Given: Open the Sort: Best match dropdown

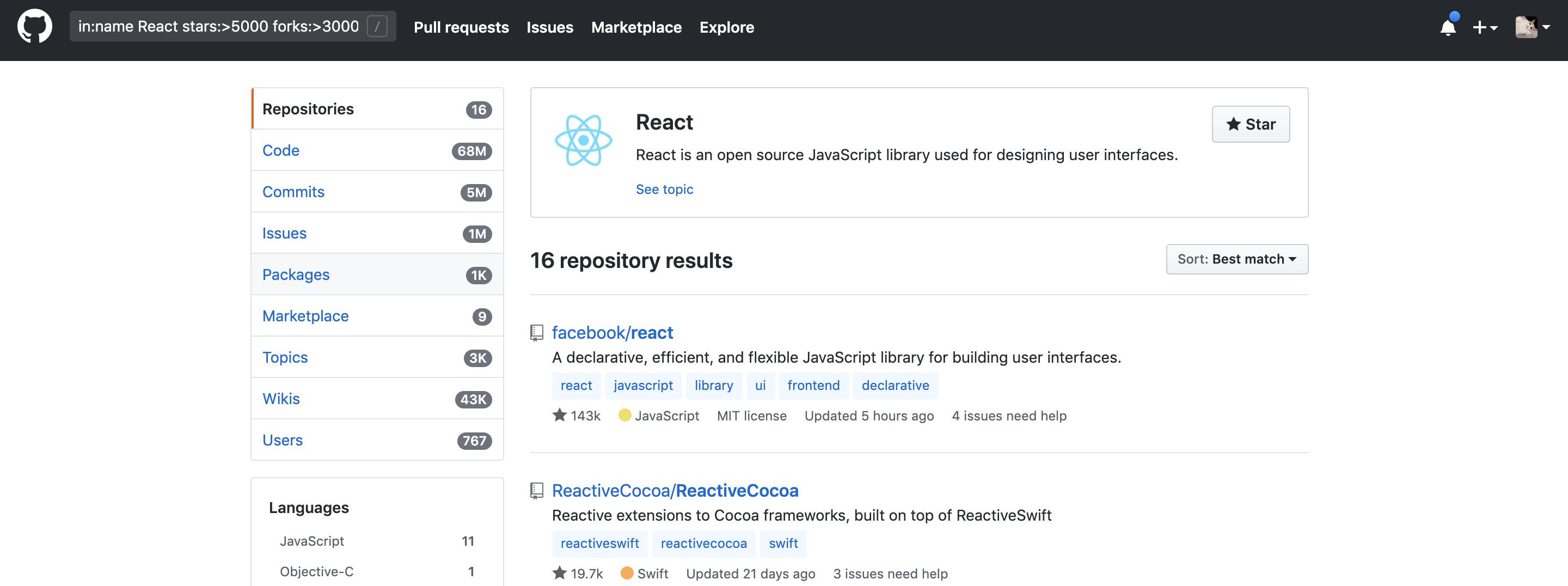Looking at the screenshot, I should (x=1236, y=259).
